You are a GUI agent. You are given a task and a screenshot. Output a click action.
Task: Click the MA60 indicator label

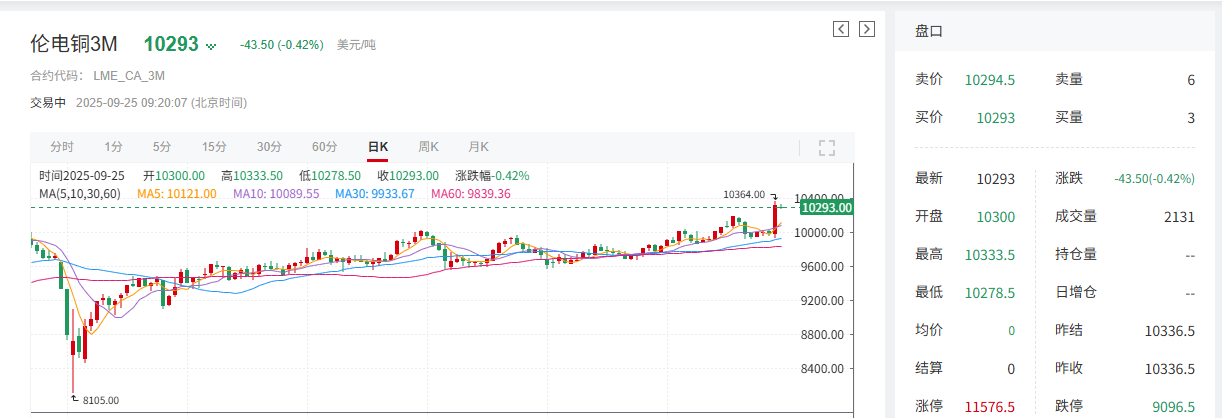470,193
